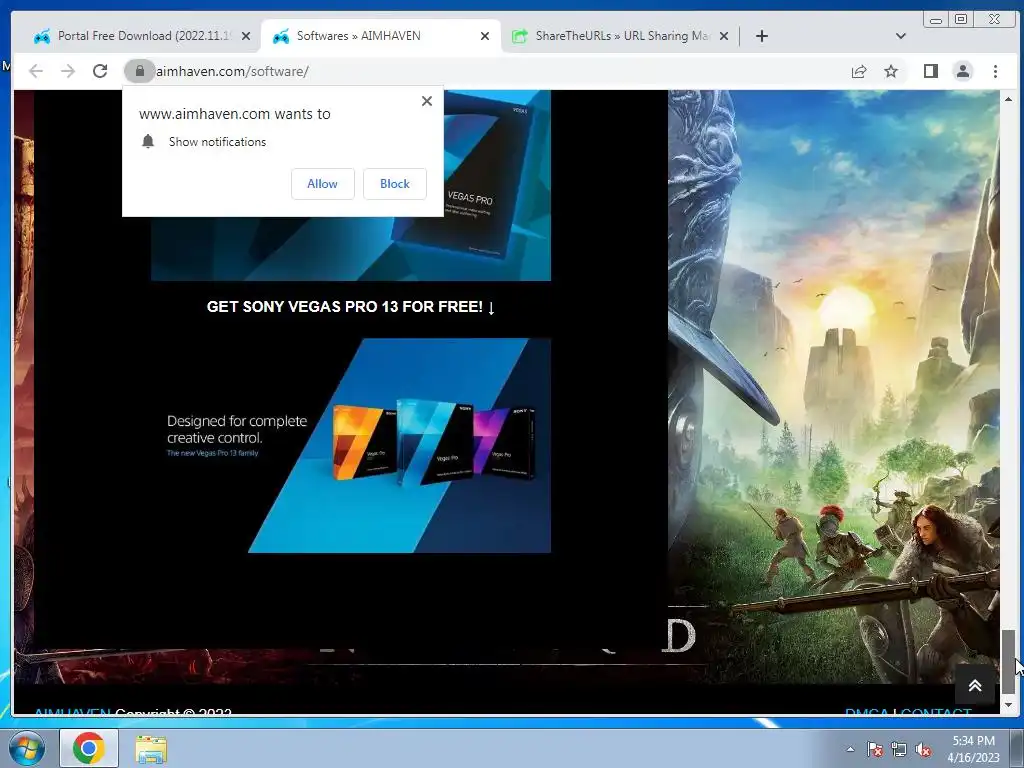Click the browser forward arrow
This screenshot has height=768, width=1024.
click(68, 71)
